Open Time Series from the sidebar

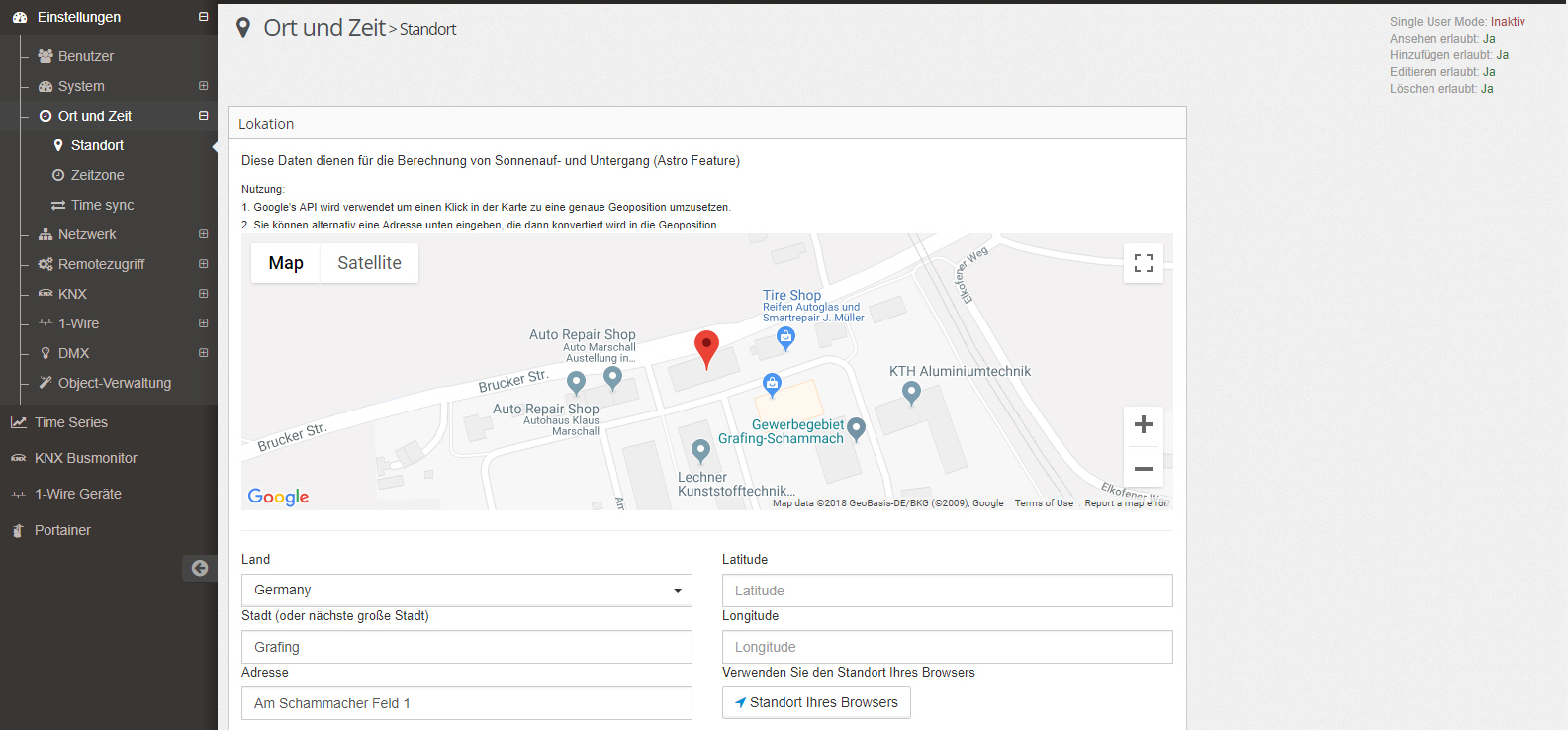click(x=71, y=422)
